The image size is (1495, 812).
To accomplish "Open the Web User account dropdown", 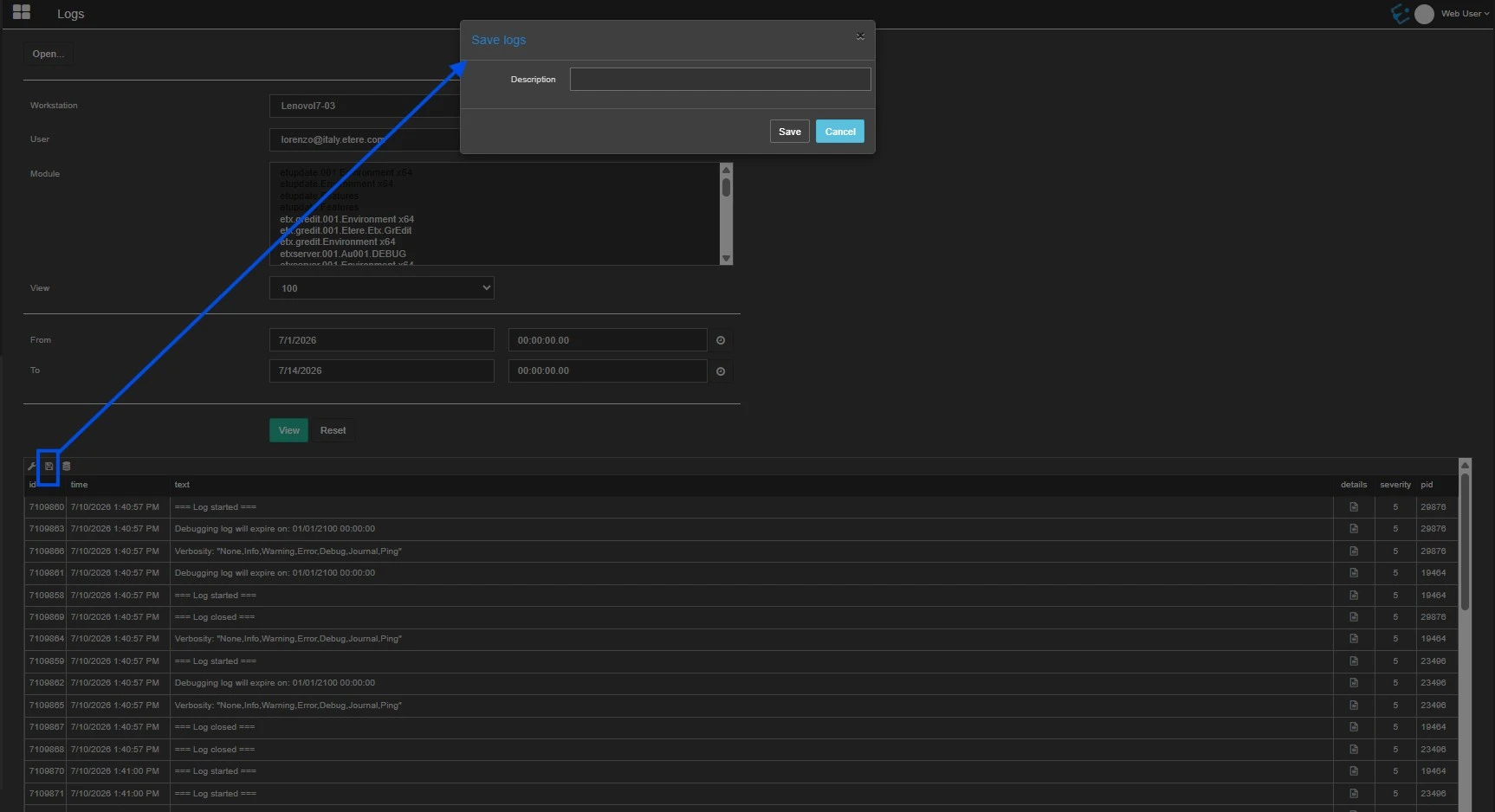I will pos(1465,14).
